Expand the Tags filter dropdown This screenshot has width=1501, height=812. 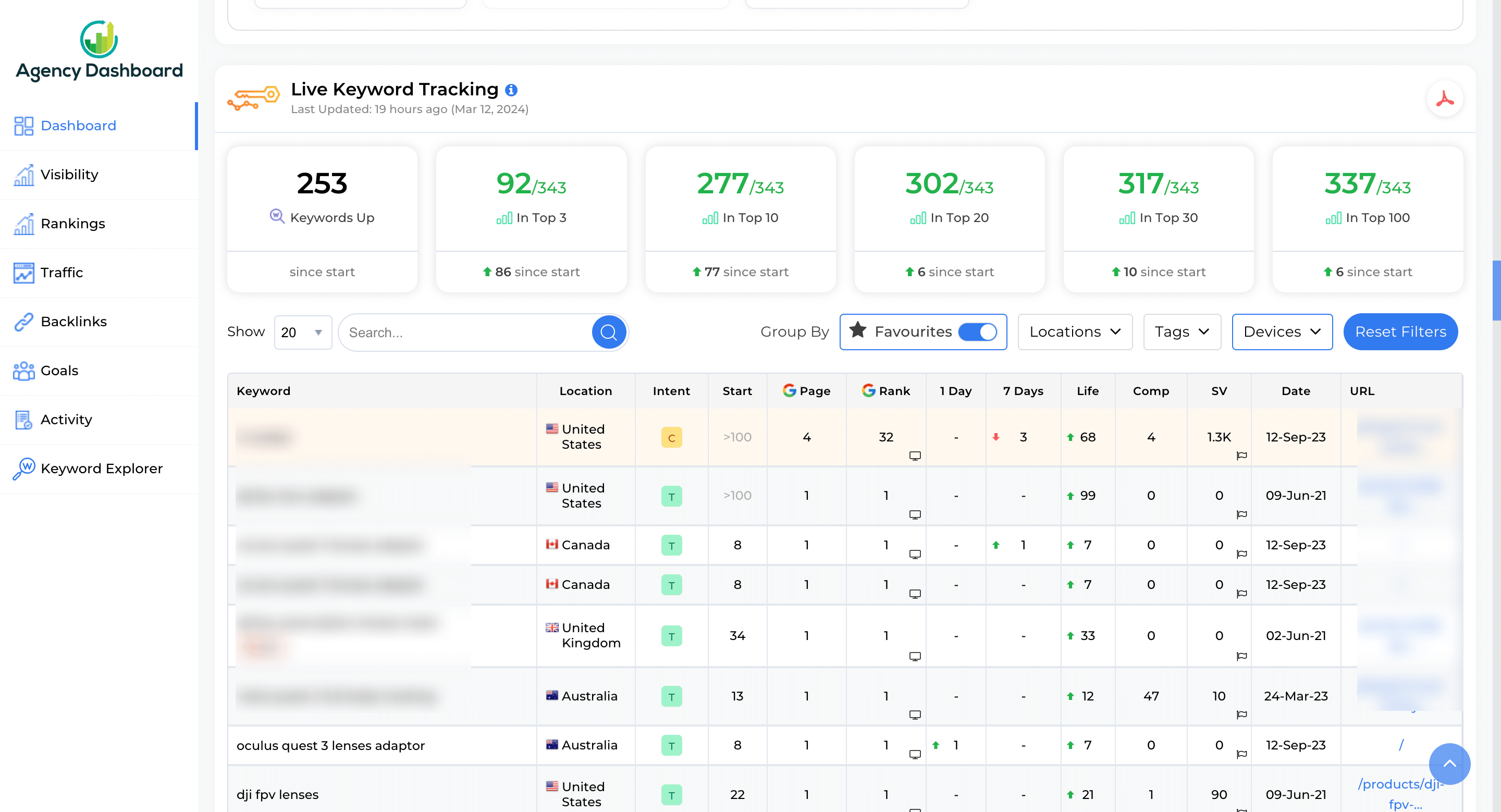coord(1182,331)
